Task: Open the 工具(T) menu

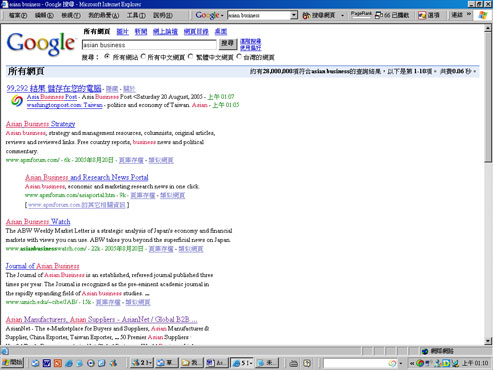Action: tap(136, 15)
